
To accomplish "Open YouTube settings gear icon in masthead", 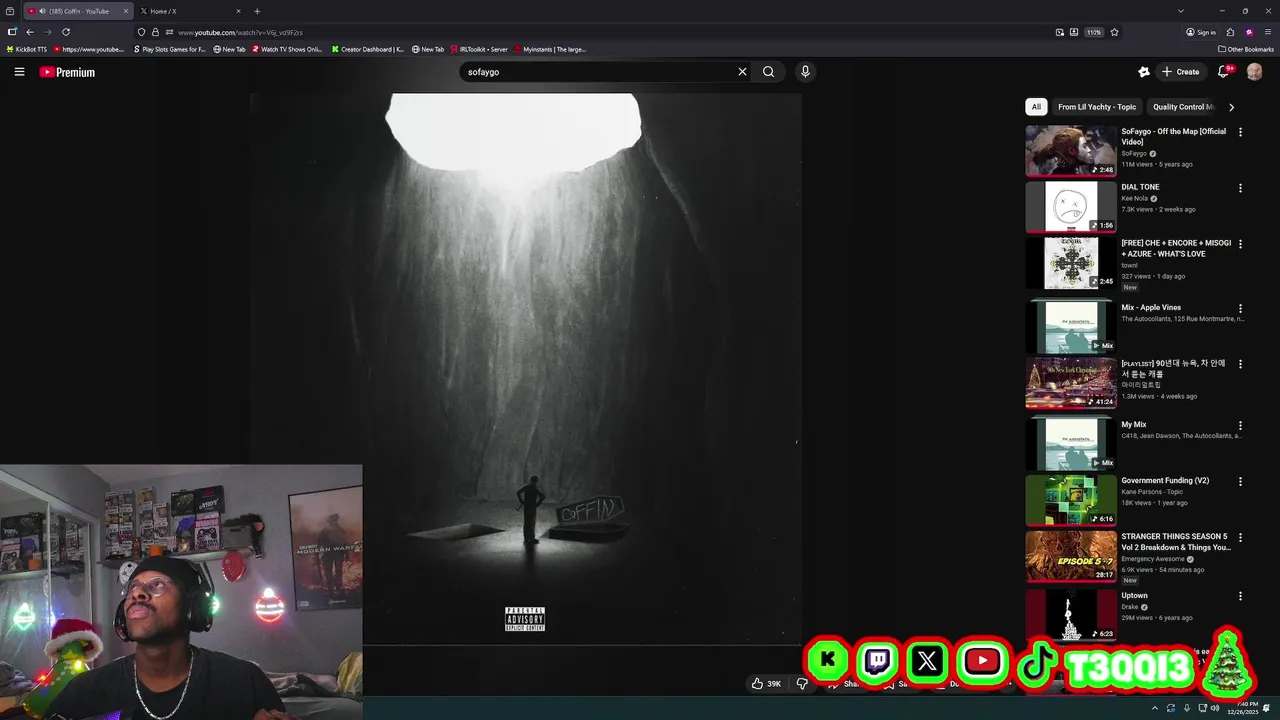I will pos(1144,72).
